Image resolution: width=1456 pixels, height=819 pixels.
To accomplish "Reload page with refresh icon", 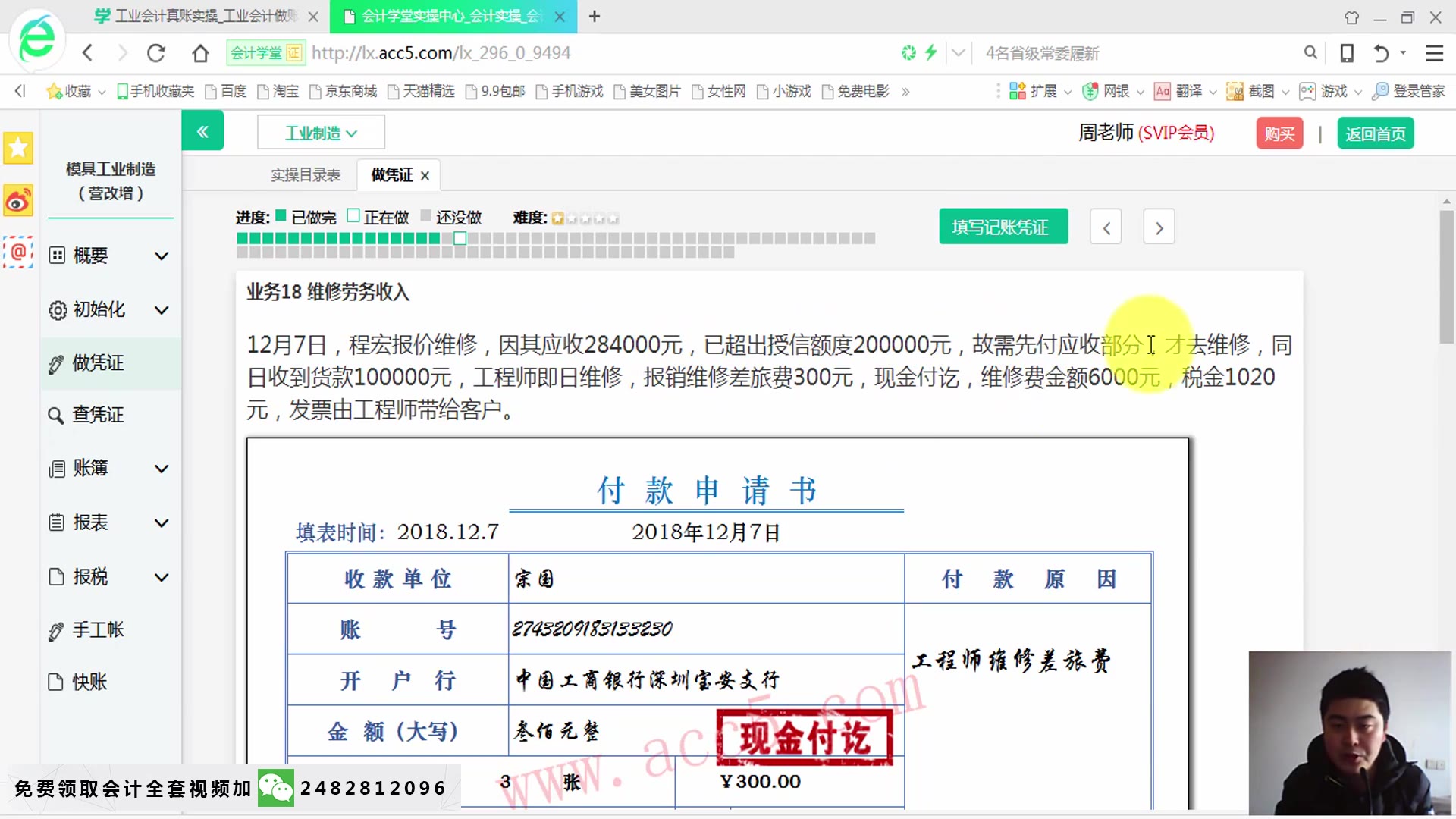I will click(156, 53).
